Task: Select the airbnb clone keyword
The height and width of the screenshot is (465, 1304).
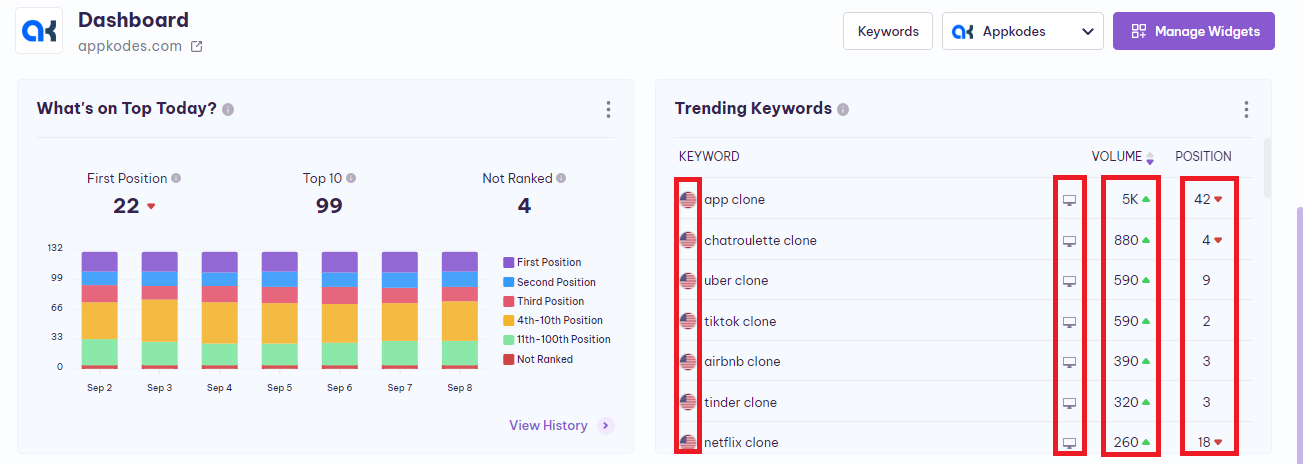Action: coord(742,361)
